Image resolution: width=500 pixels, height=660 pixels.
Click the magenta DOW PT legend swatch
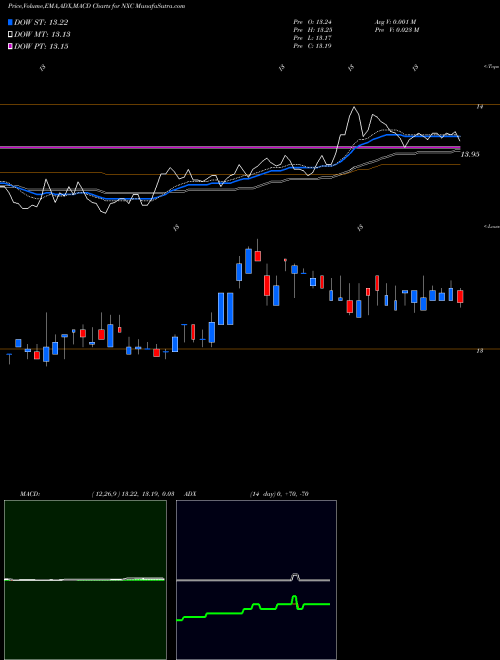coord(10,46)
